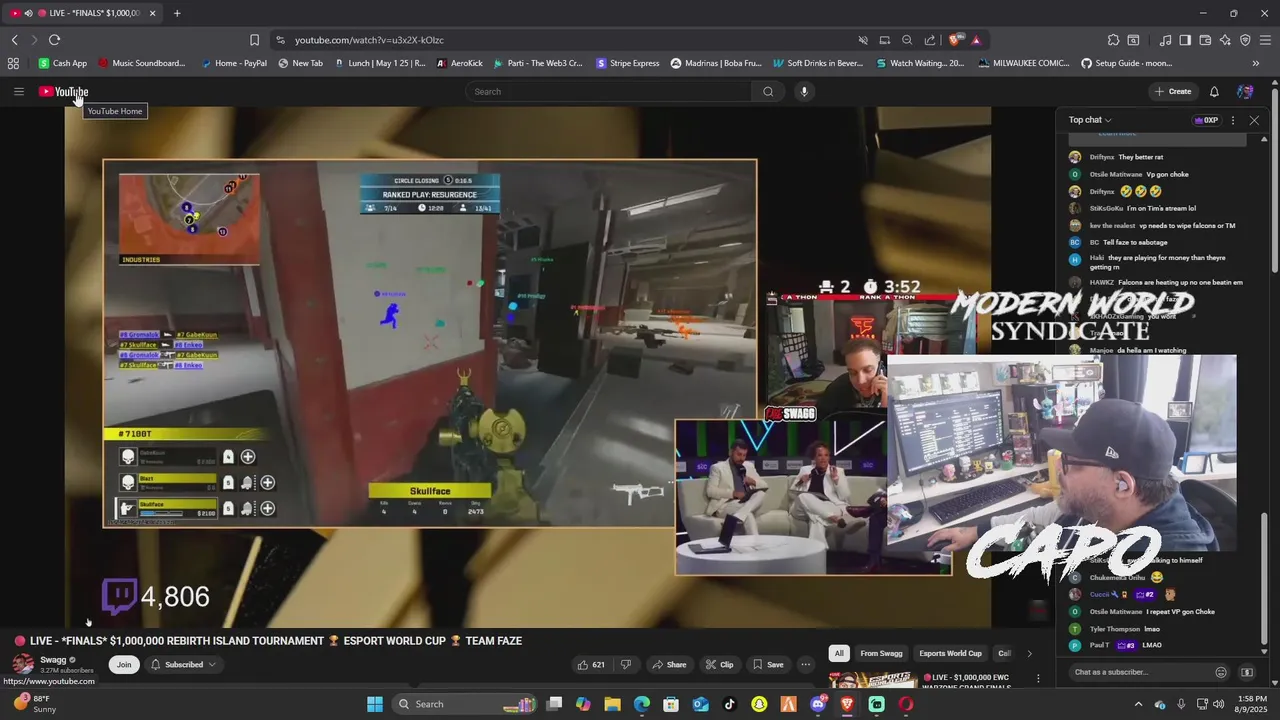Open the chat Super Chat button
Screen dimensions: 1280x720
click(x=1247, y=672)
